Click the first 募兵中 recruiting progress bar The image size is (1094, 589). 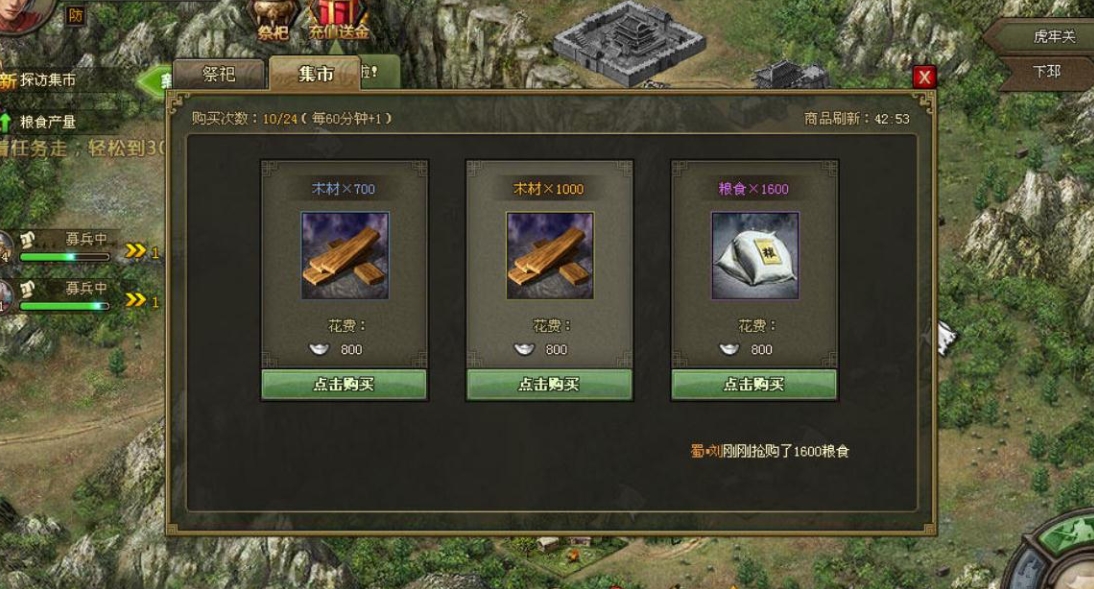click(64, 257)
